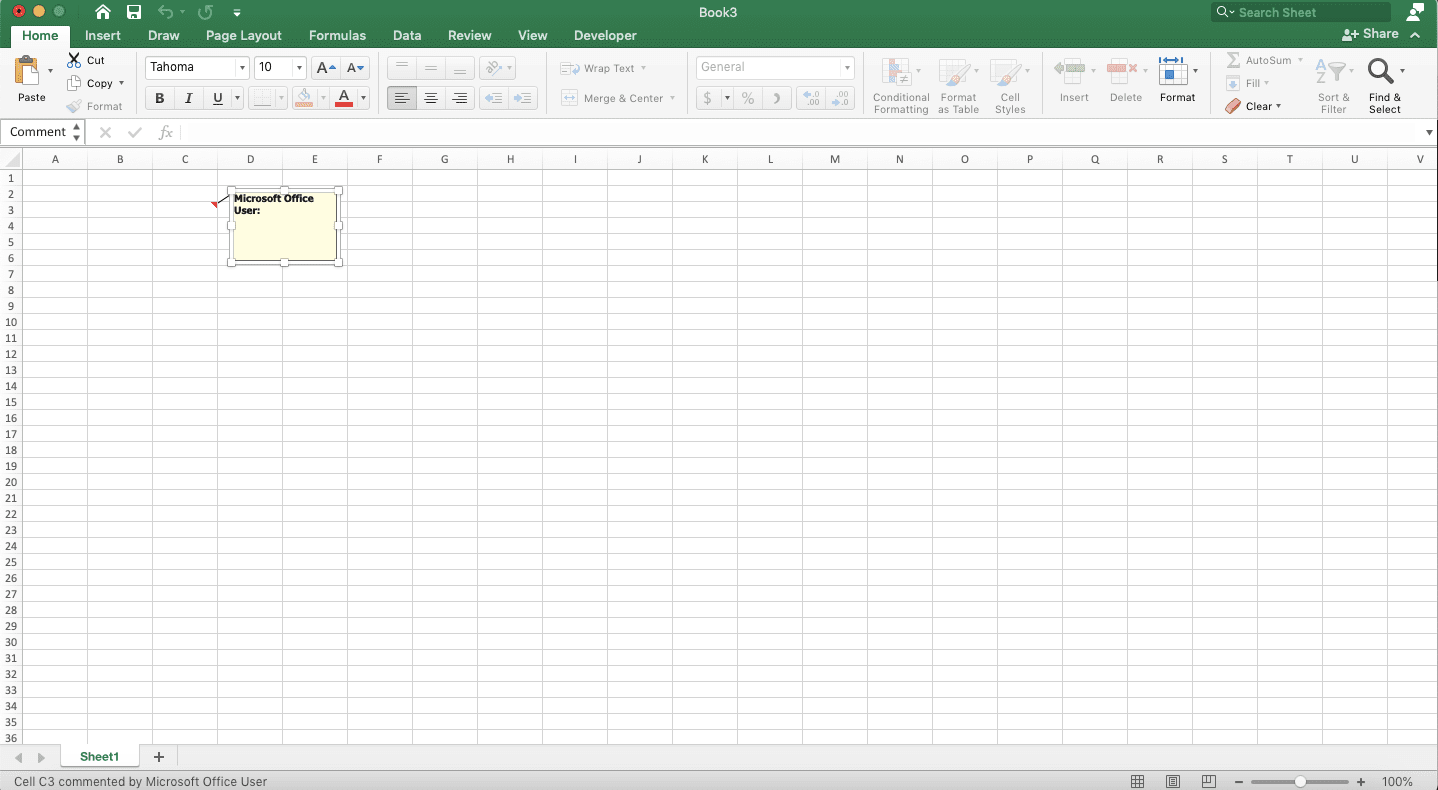1438x790 pixels.
Task: Apply the fill color bucket
Action: coord(304,98)
